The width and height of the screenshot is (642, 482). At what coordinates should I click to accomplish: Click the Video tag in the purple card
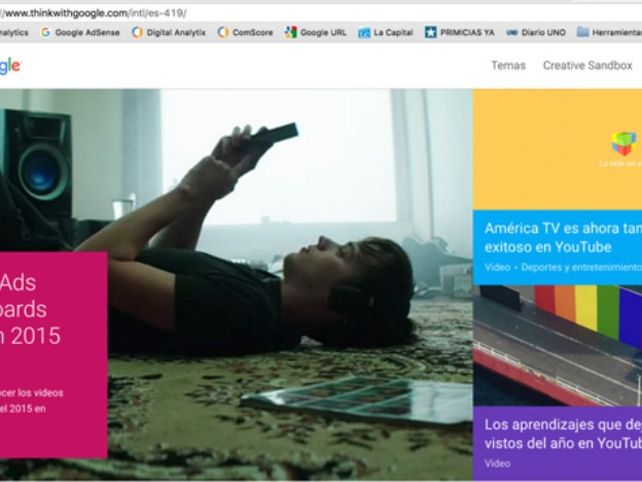(x=497, y=464)
